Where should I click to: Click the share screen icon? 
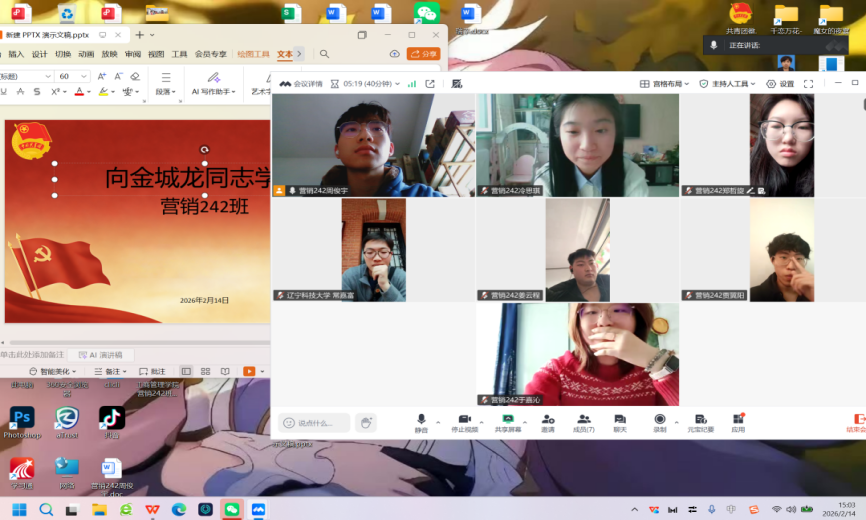[508, 420]
